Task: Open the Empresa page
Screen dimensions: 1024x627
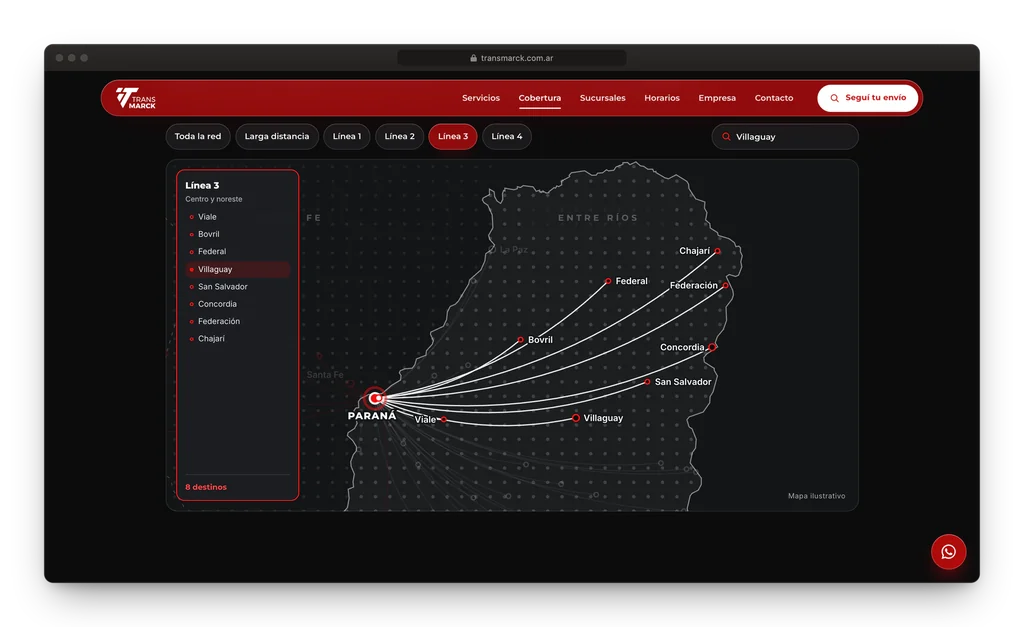Action: [717, 98]
